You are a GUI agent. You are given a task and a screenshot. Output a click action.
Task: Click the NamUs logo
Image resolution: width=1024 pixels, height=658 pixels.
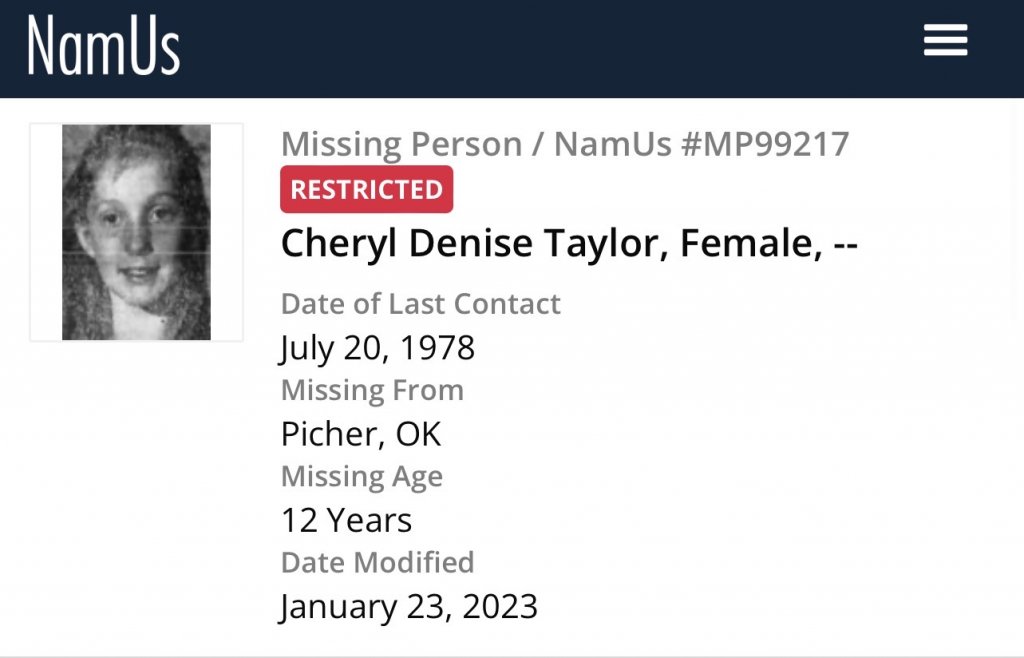[103, 45]
